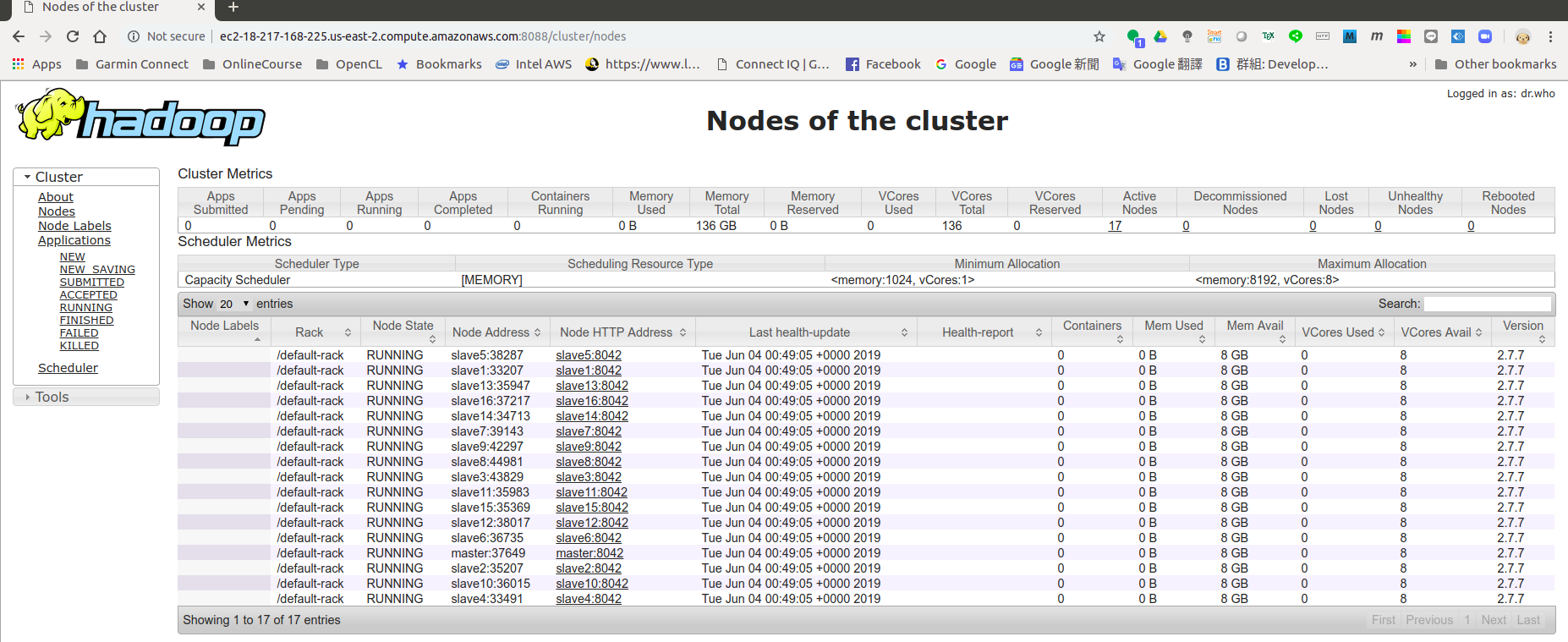Open the Zoom camera extension icon

(x=1485, y=36)
